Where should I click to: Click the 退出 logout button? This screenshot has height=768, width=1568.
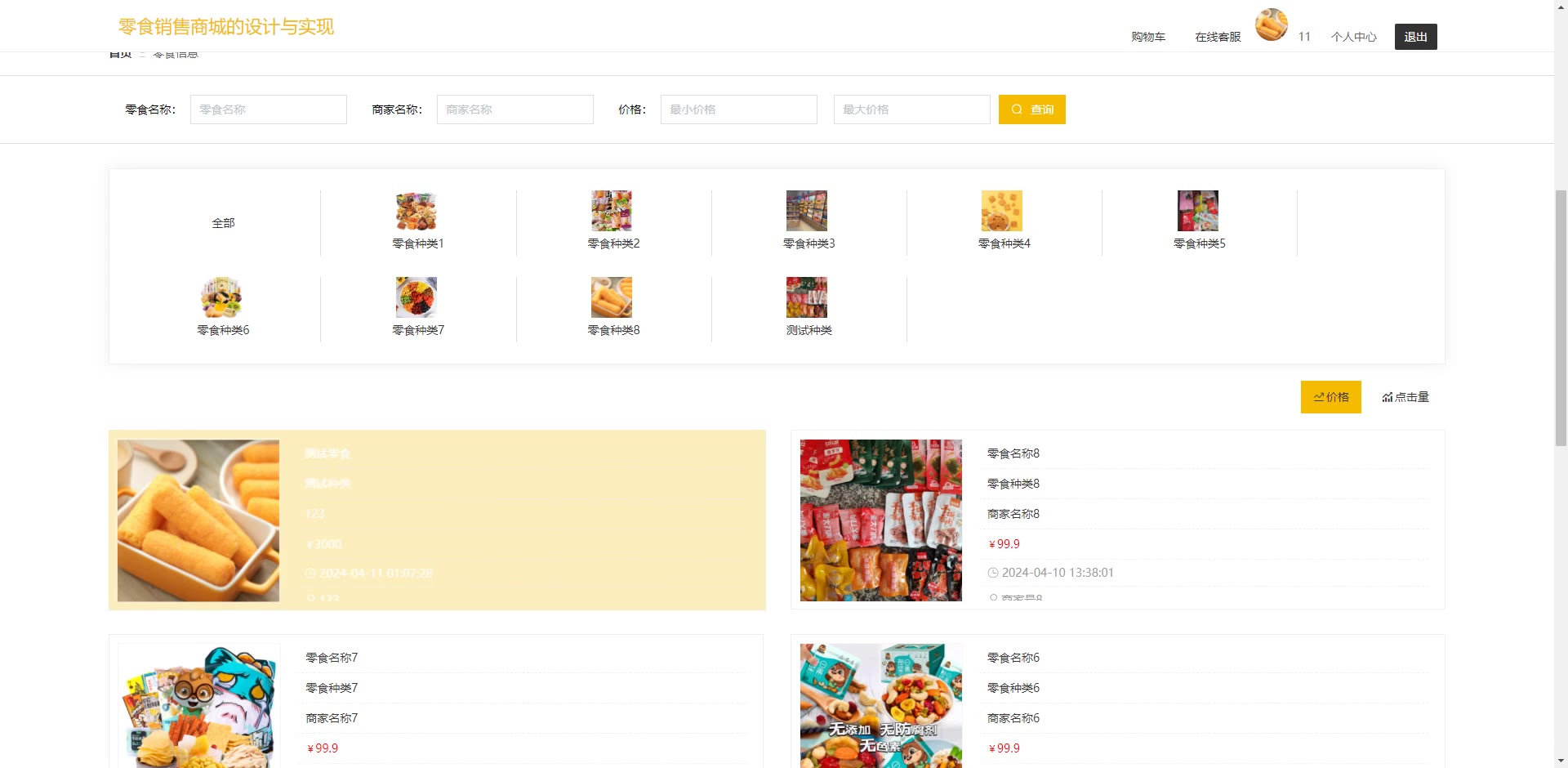pyautogui.click(x=1416, y=37)
